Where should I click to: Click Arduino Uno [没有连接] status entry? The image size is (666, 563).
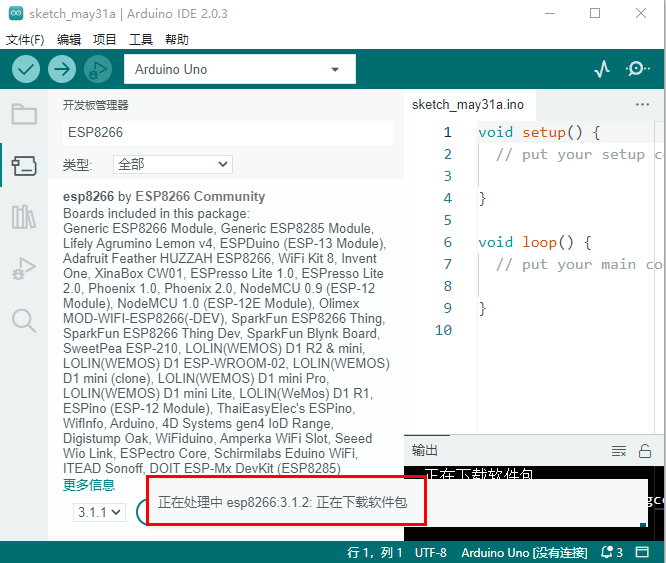[x=524, y=552]
